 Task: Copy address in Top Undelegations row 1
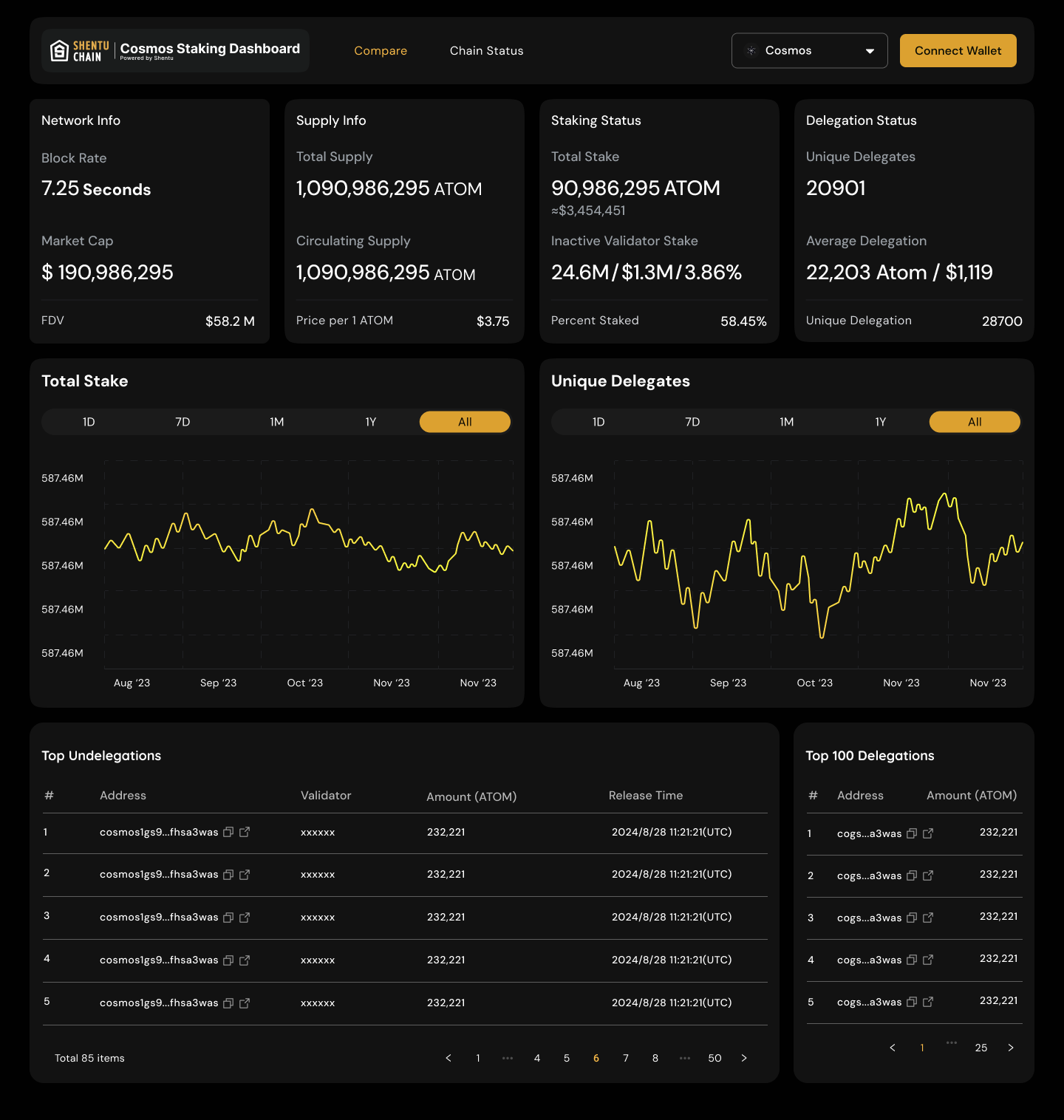(x=228, y=832)
